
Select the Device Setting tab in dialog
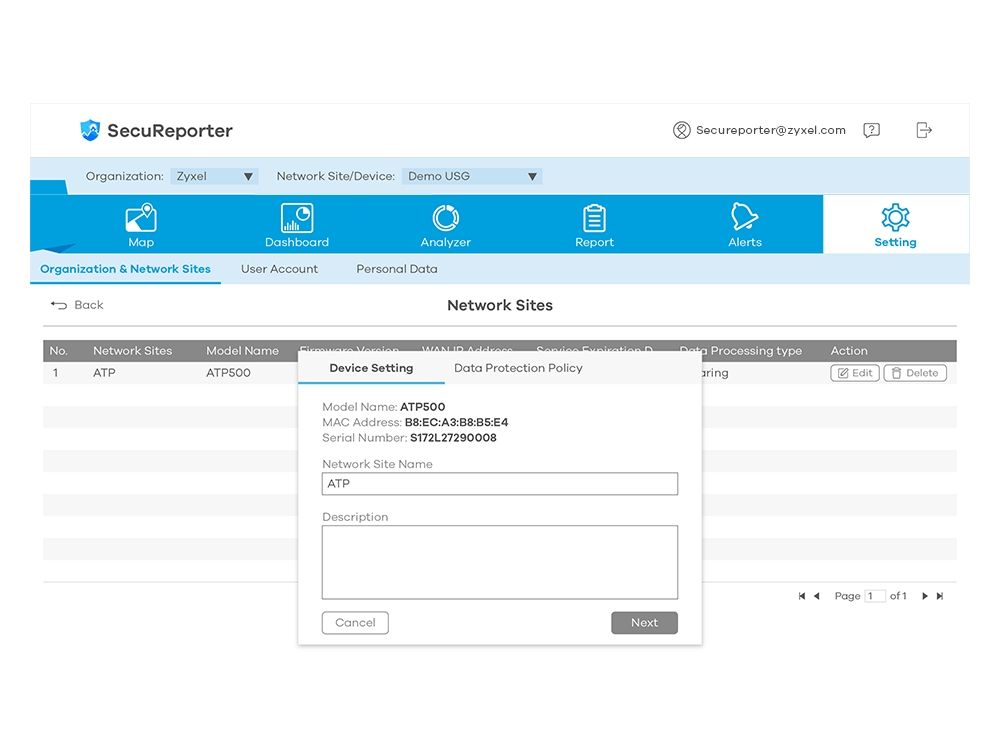click(371, 368)
